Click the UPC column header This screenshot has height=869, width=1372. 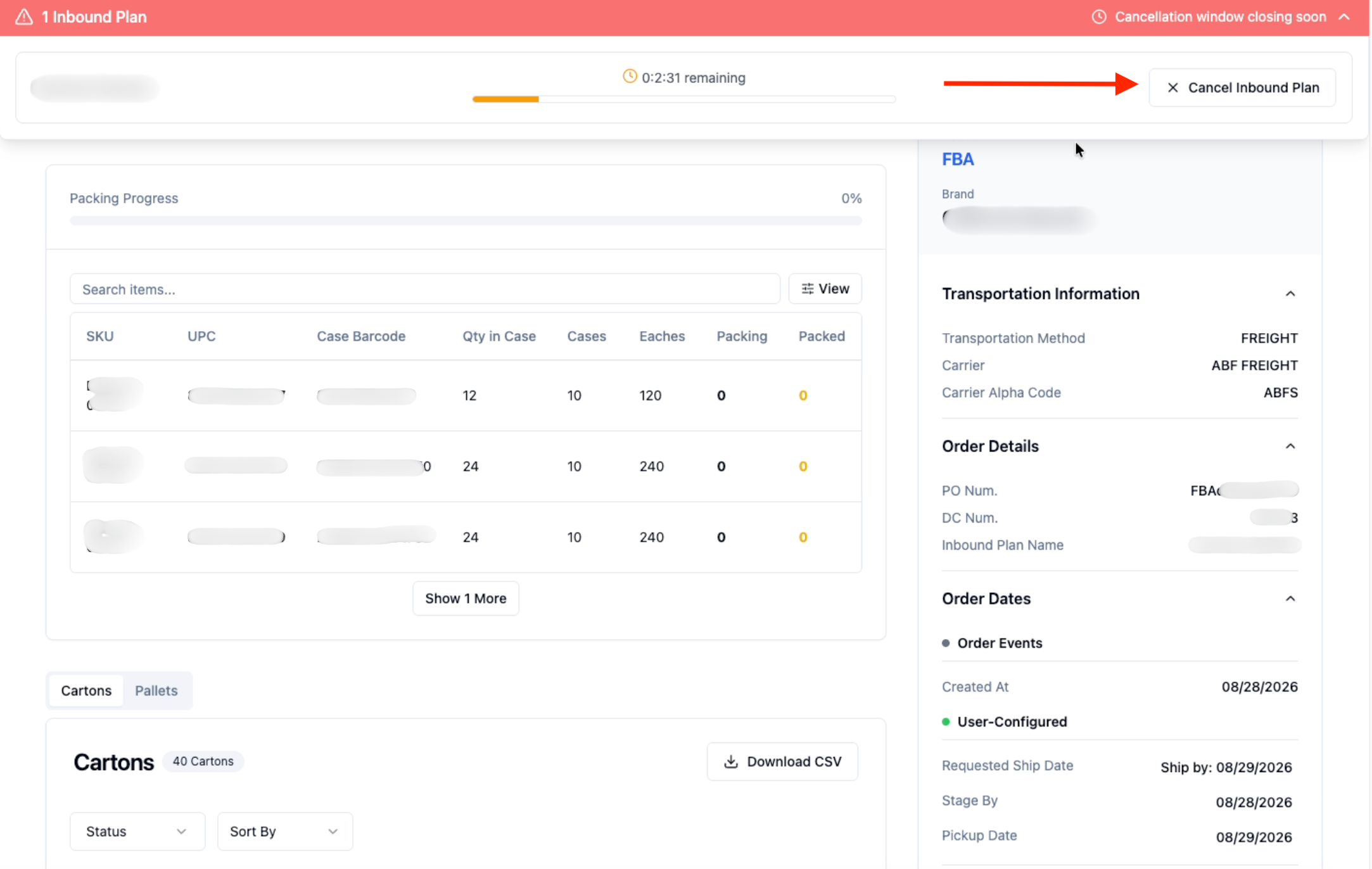tap(201, 336)
